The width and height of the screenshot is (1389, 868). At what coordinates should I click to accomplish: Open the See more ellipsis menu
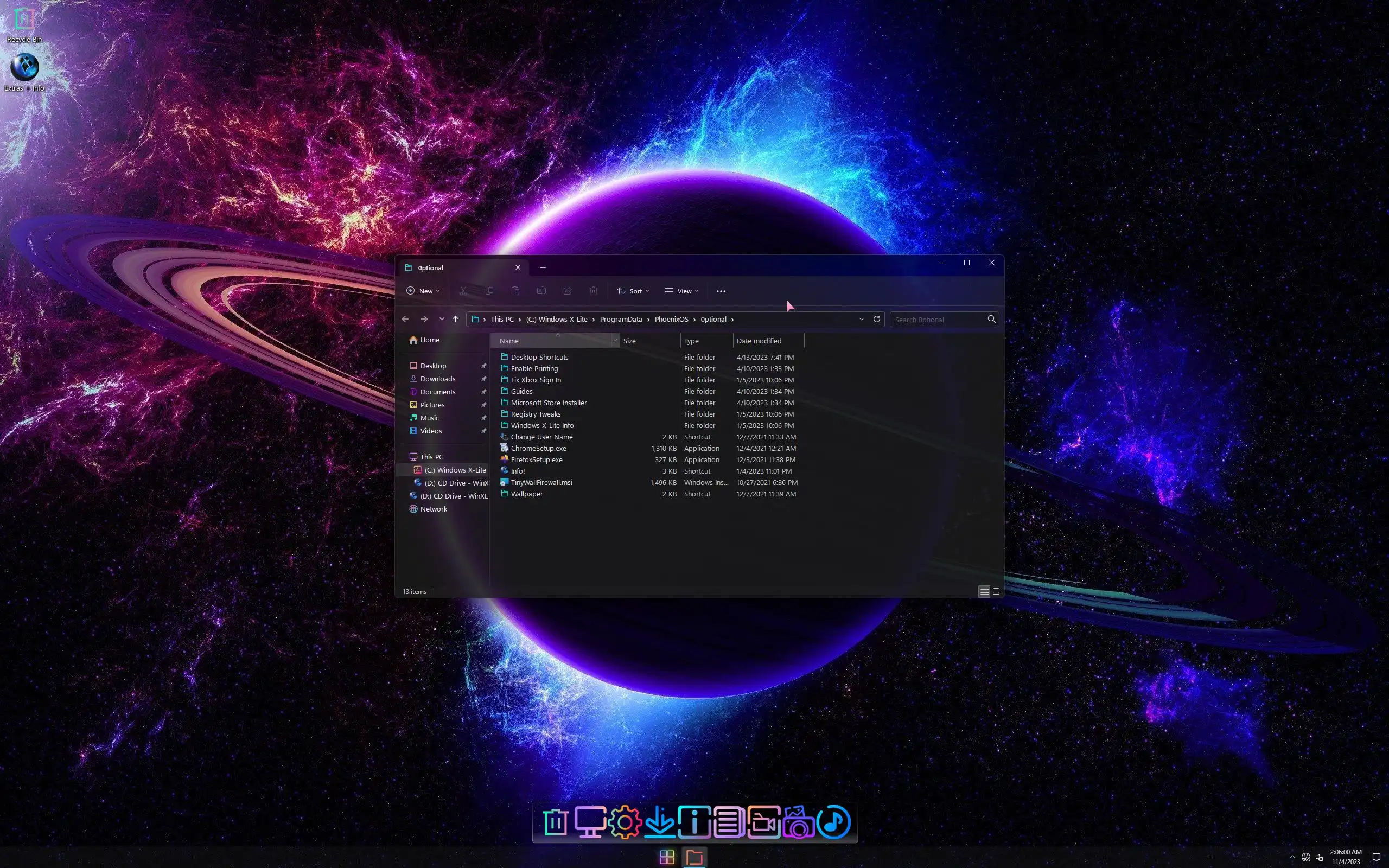[721, 291]
